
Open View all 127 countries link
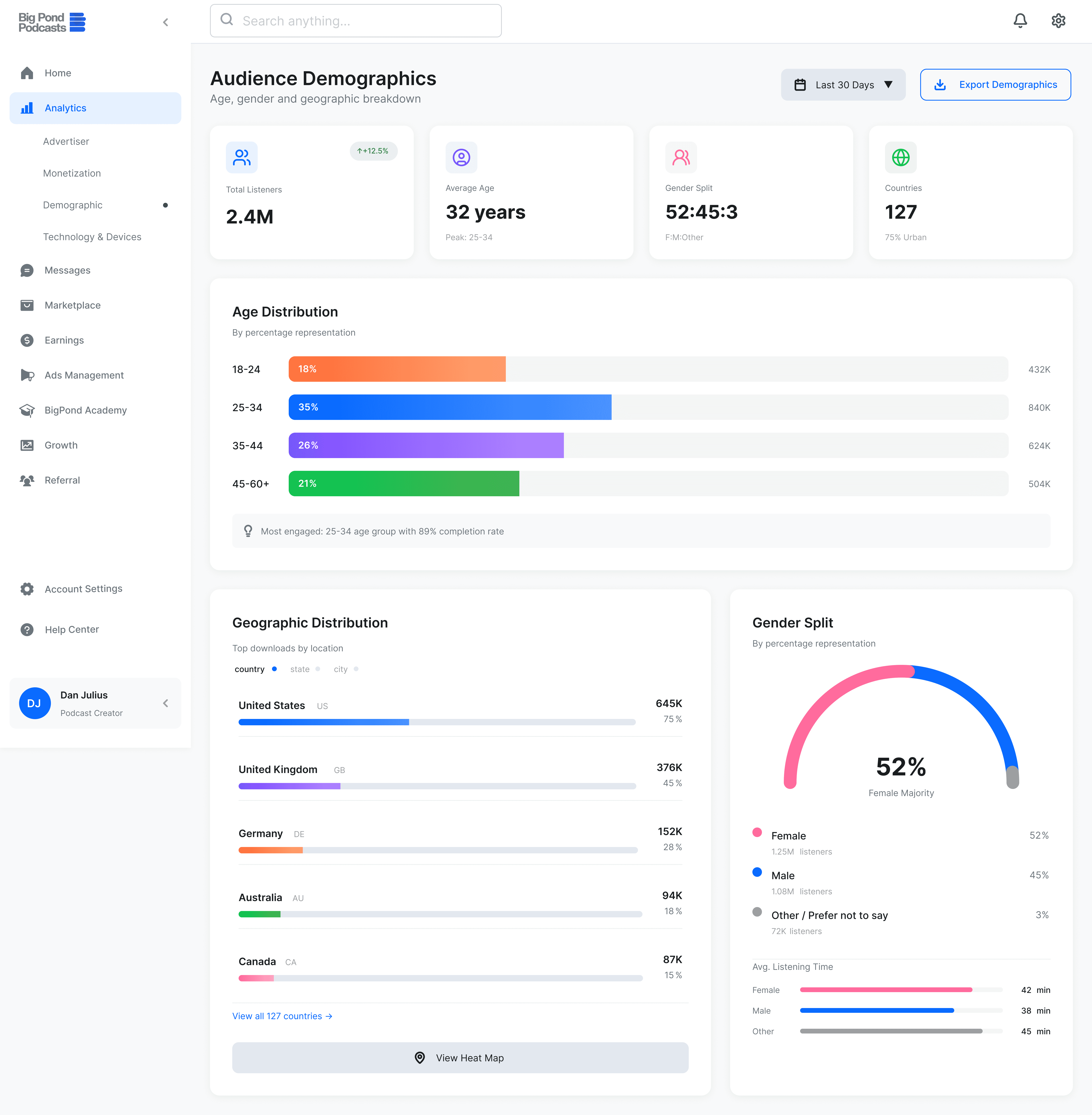[282, 1016]
